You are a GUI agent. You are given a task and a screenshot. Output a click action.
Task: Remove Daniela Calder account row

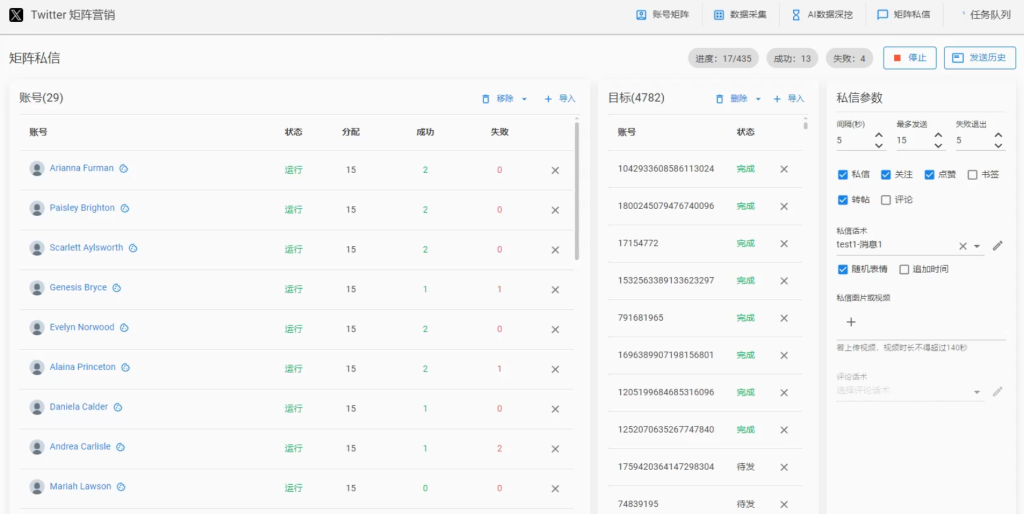555,409
